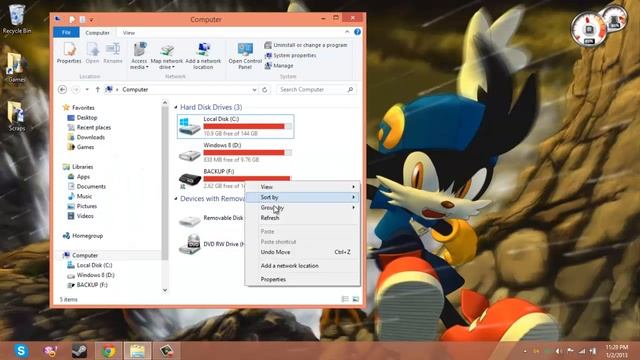Choose Properties in context menu
Image resolution: width=640 pixels, height=360 pixels.
pos(302,280)
